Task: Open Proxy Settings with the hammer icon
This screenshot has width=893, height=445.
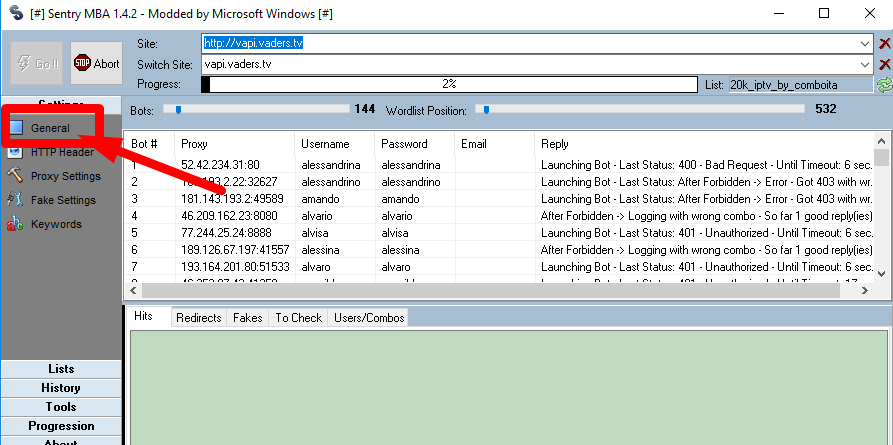Action: [54, 176]
